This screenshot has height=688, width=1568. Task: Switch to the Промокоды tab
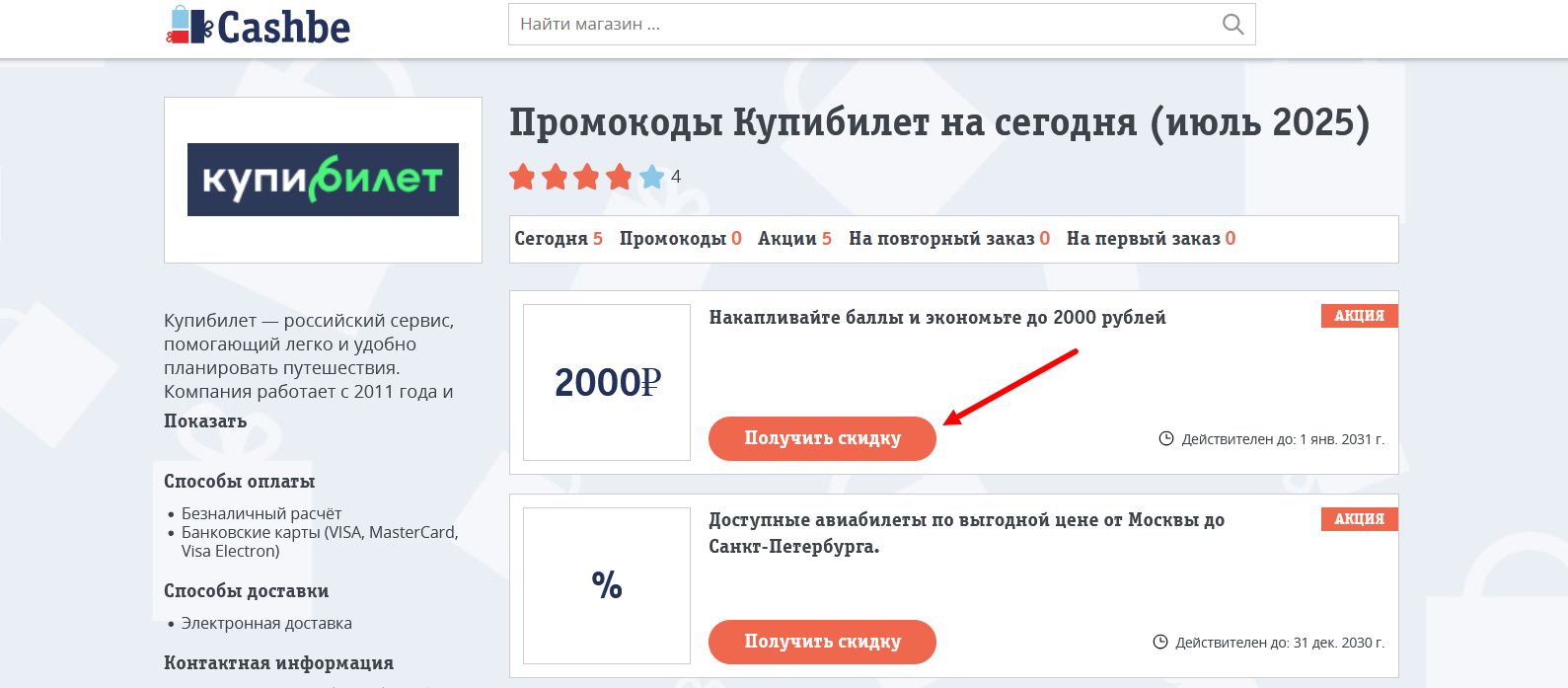[x=681, y=239]
